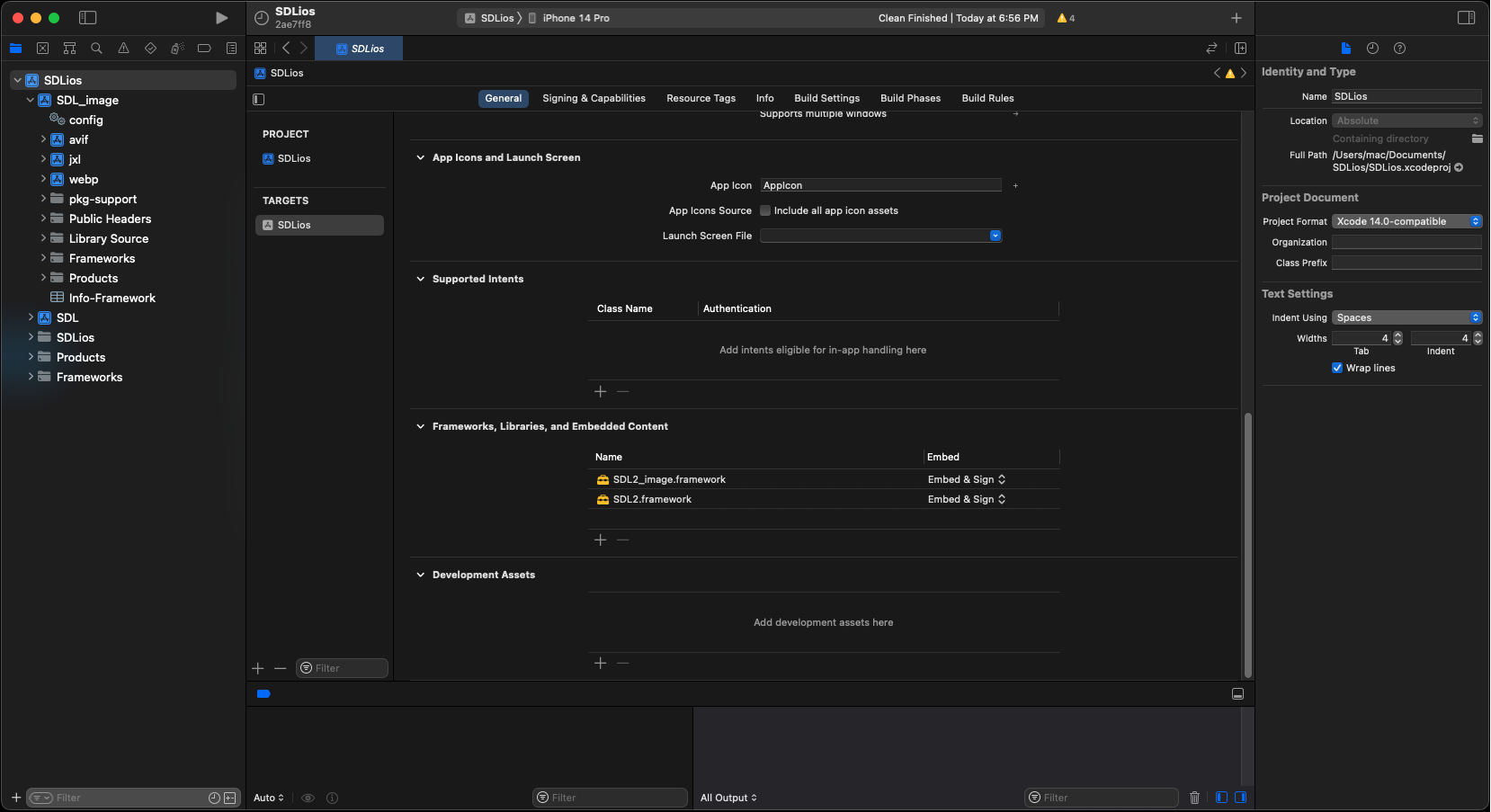
Task: Change SDL2.framework Embed & Sign option
Action: point(967,499)
